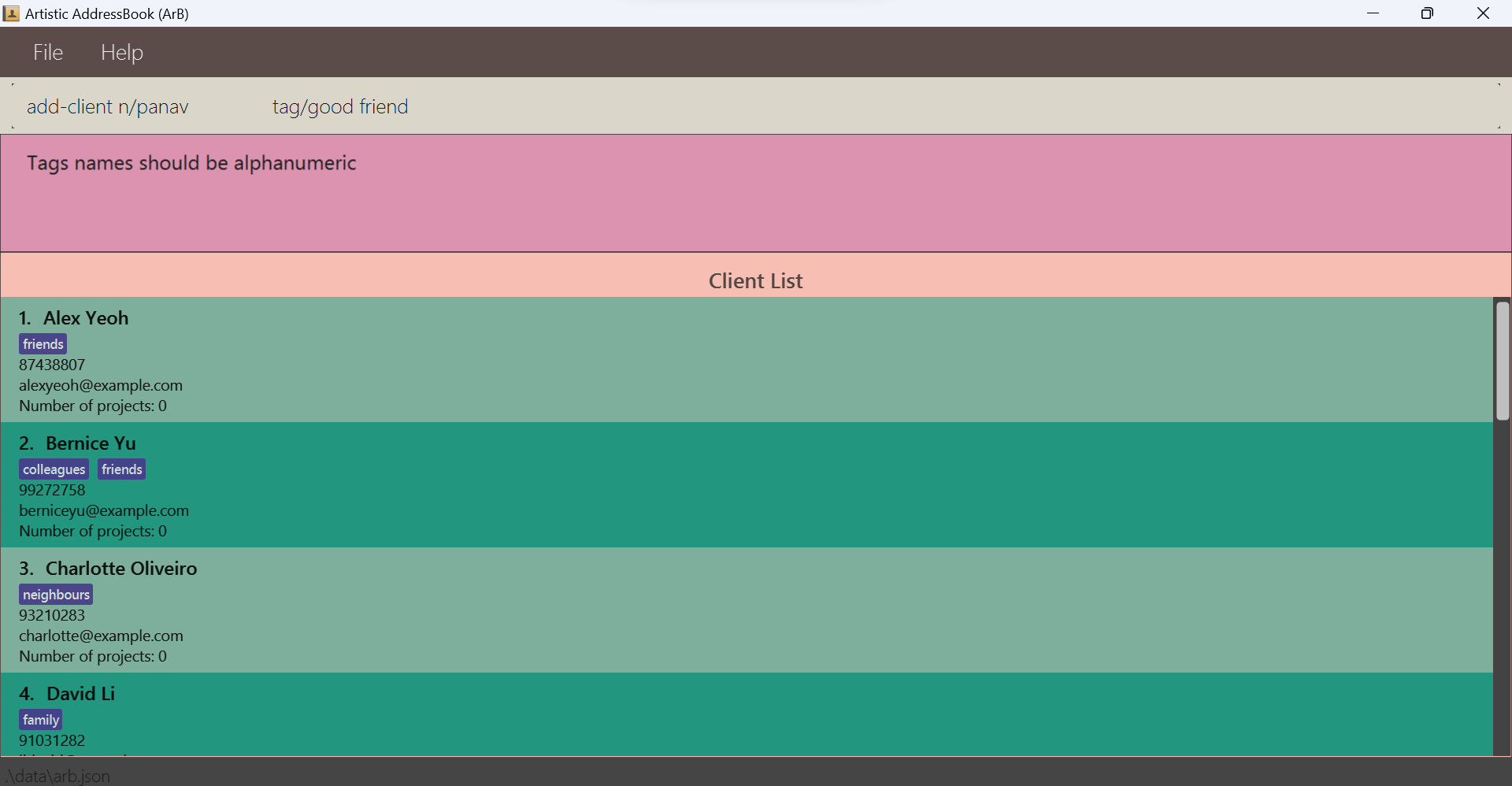This screenshot has width=1512, height=786.
Task: Select client name Charlotte Oliveiro
Action: (121, 569)
